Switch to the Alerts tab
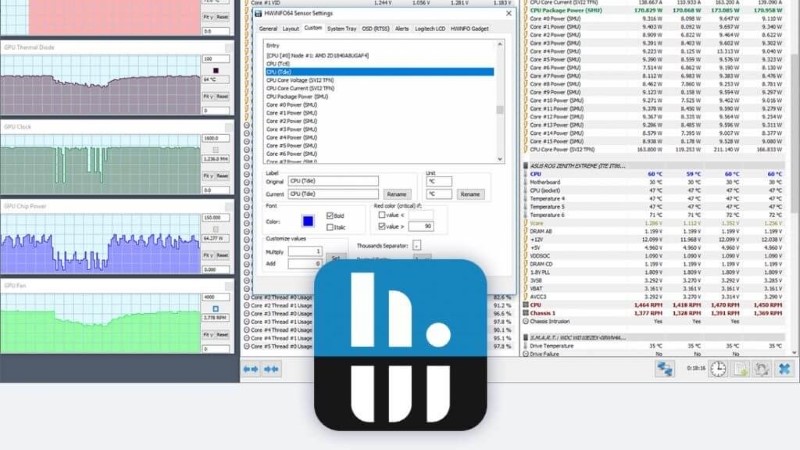Viewport: 800px width, 450px height. pyautogui.click(x=402, y=29)
